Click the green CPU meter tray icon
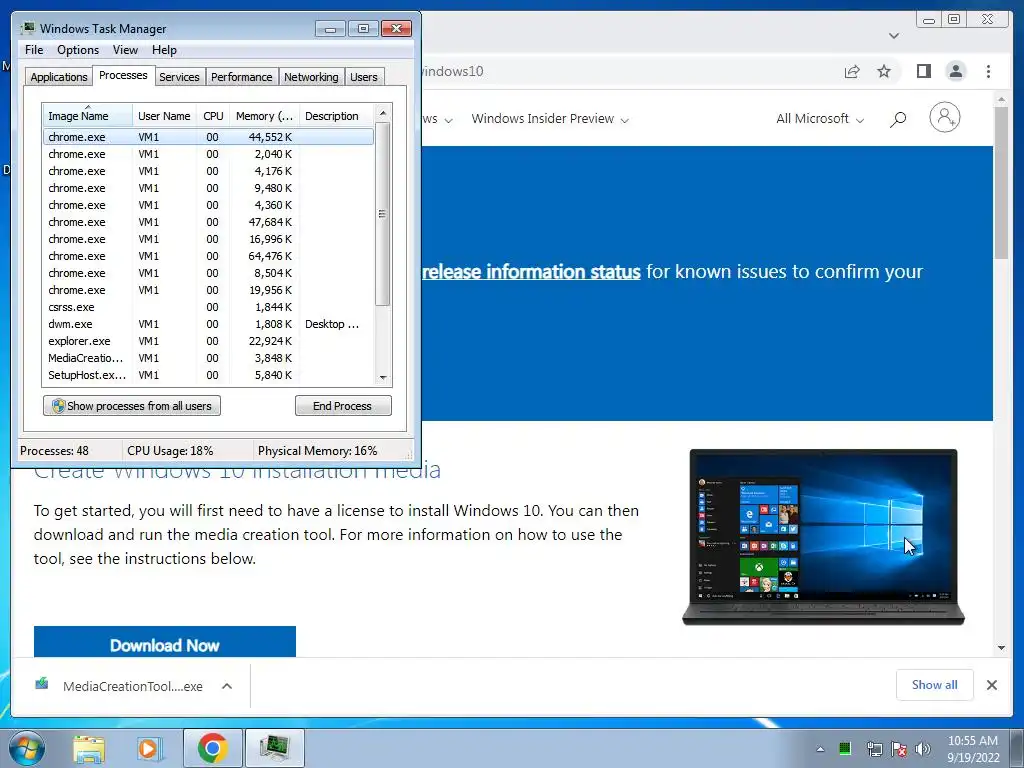Screen dimensions: 1024x768 (844, 748)
